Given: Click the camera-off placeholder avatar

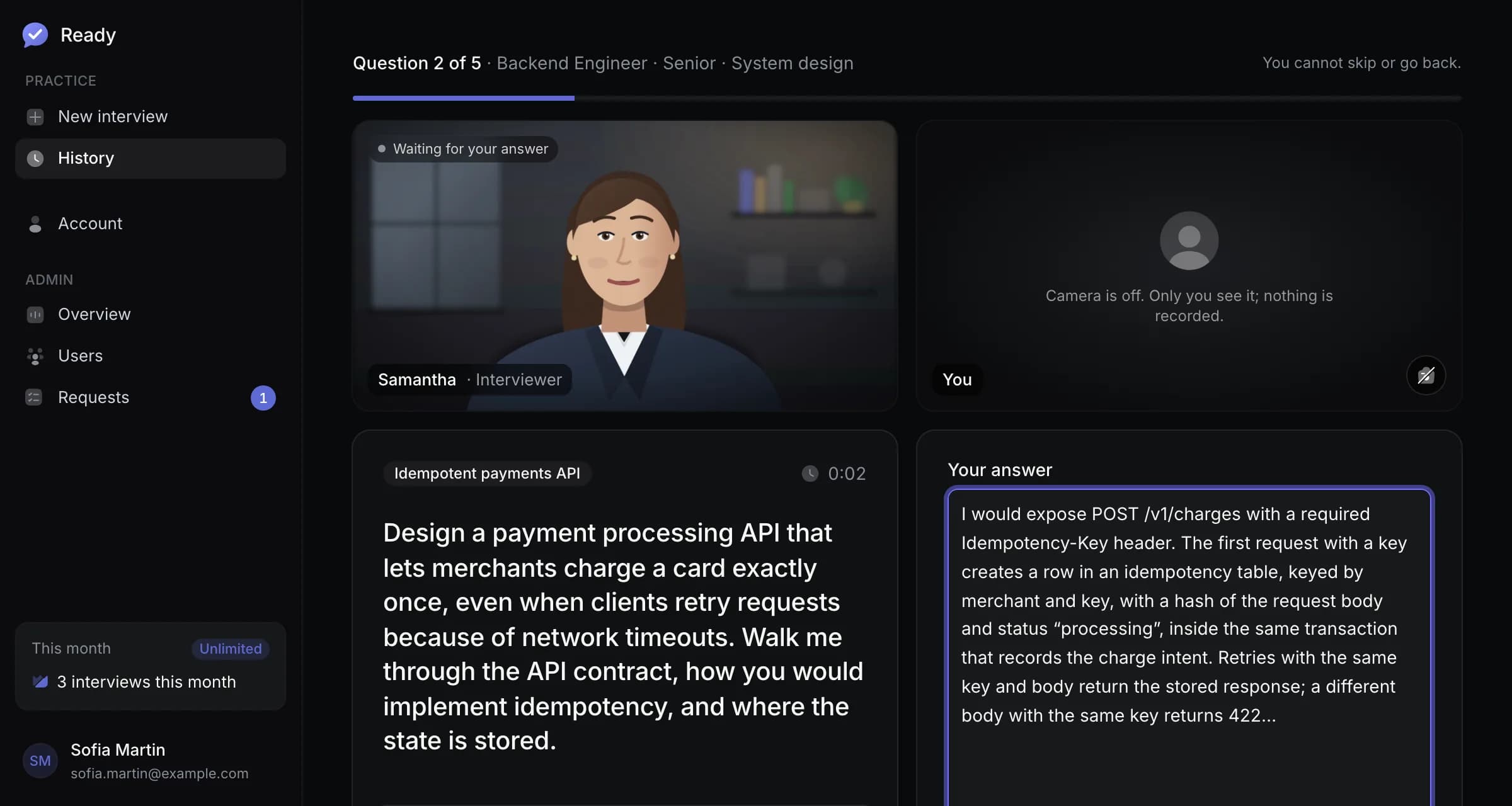Looking at the screenshot, I should (1189, 241).
